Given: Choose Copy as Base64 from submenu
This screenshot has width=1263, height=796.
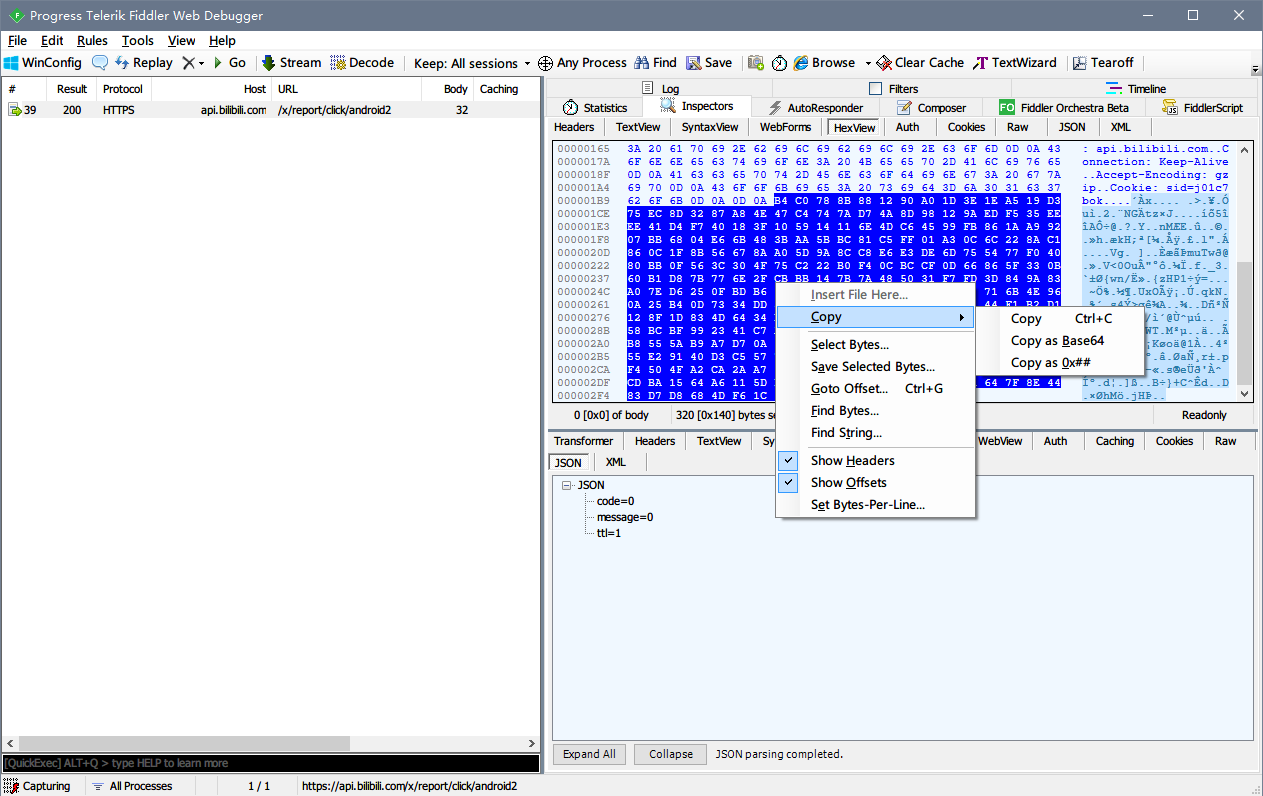Looking at the screenshot, I should (x=1057, y=341).
